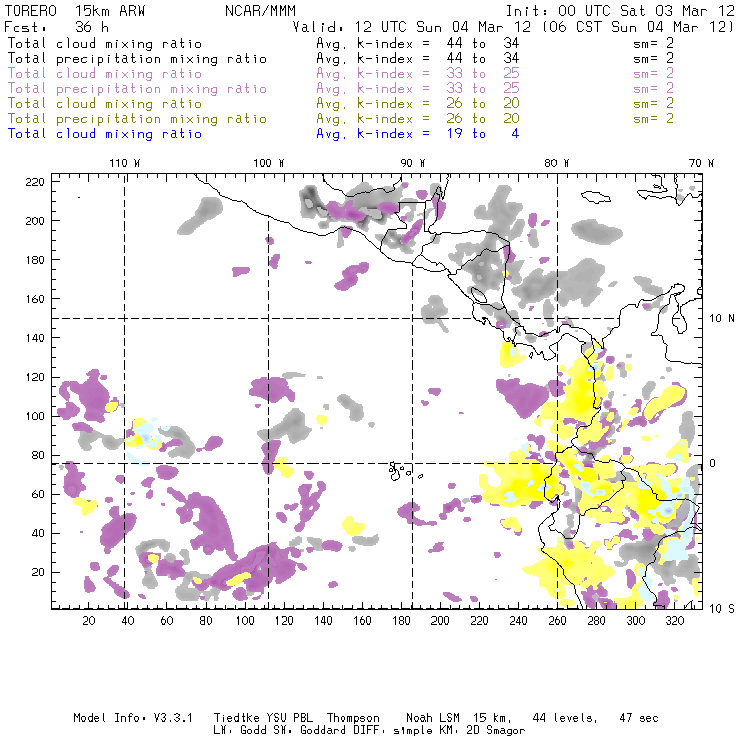Select the "44 levels," text

tap(565, 718)
